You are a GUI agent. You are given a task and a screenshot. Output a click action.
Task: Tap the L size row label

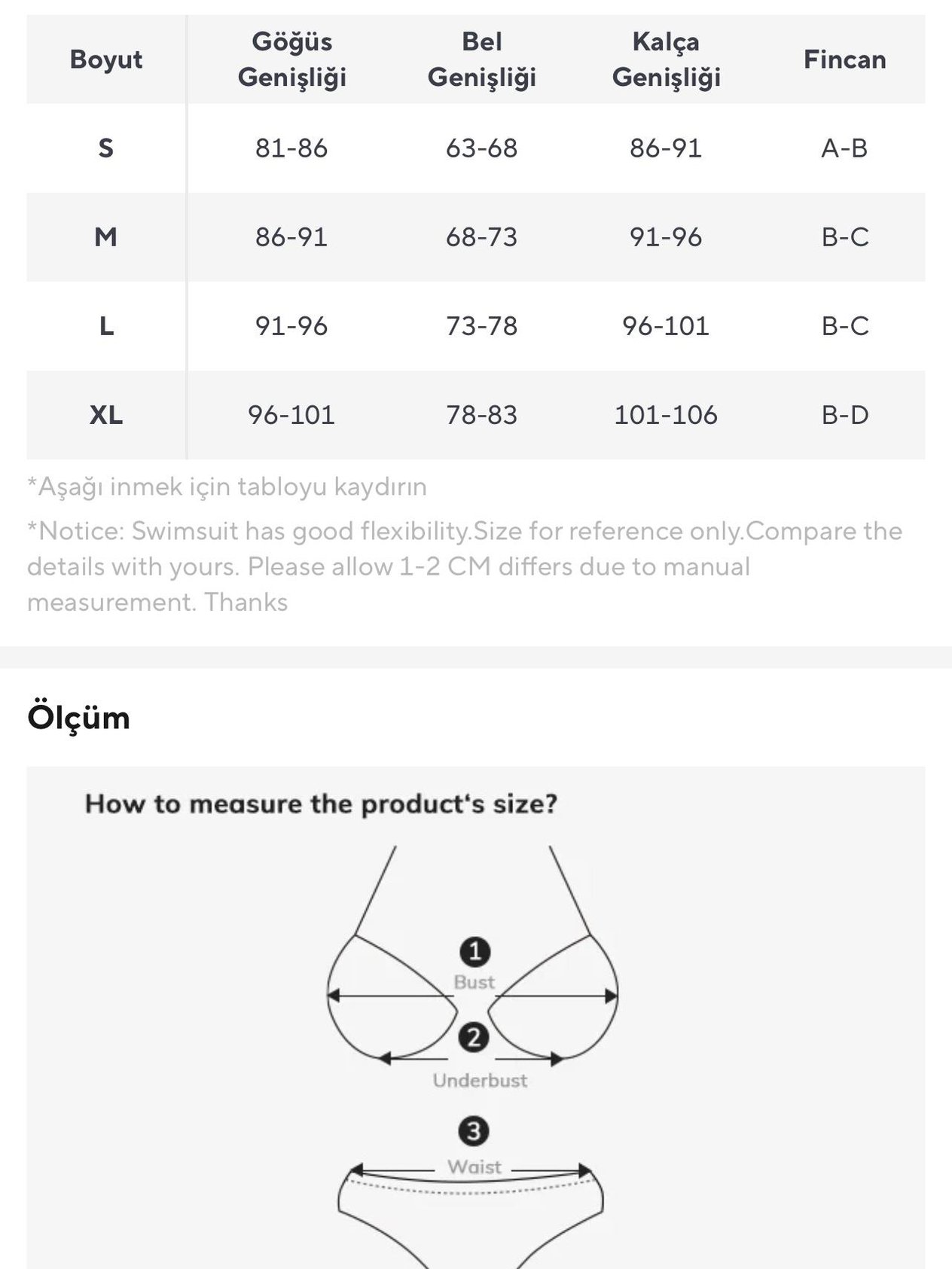(x=106, y=326)
